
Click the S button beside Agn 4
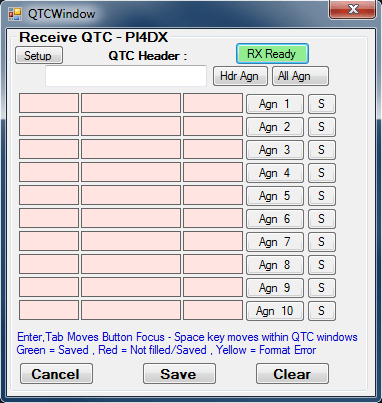(322, 173)
